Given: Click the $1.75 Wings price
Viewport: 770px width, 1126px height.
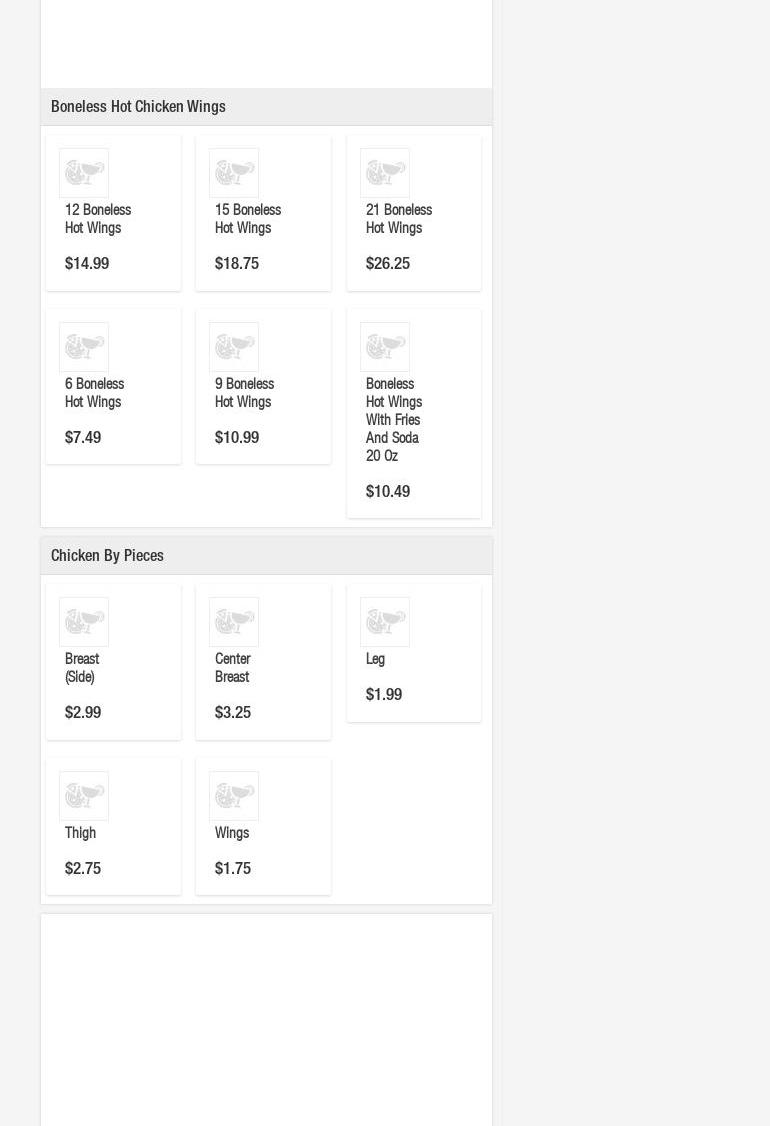Looking at the screenshot, I should pos(233,869).
